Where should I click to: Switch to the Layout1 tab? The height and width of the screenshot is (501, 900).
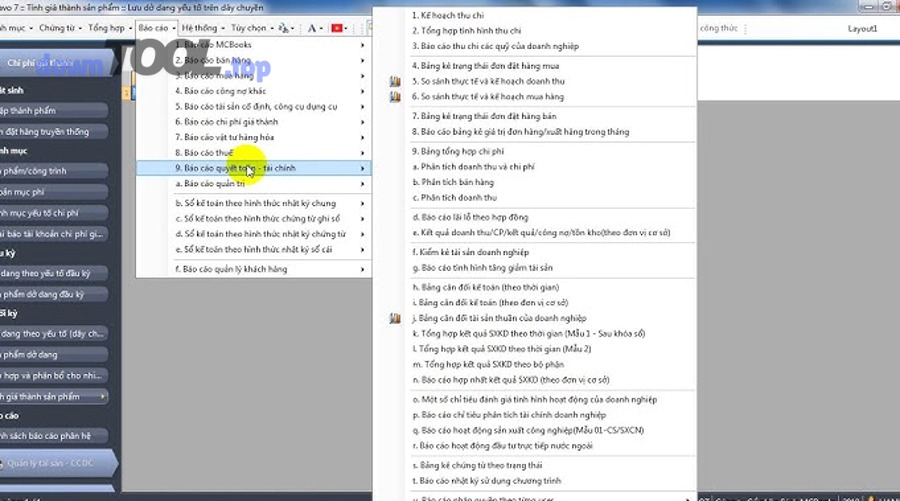click(862, 29)
